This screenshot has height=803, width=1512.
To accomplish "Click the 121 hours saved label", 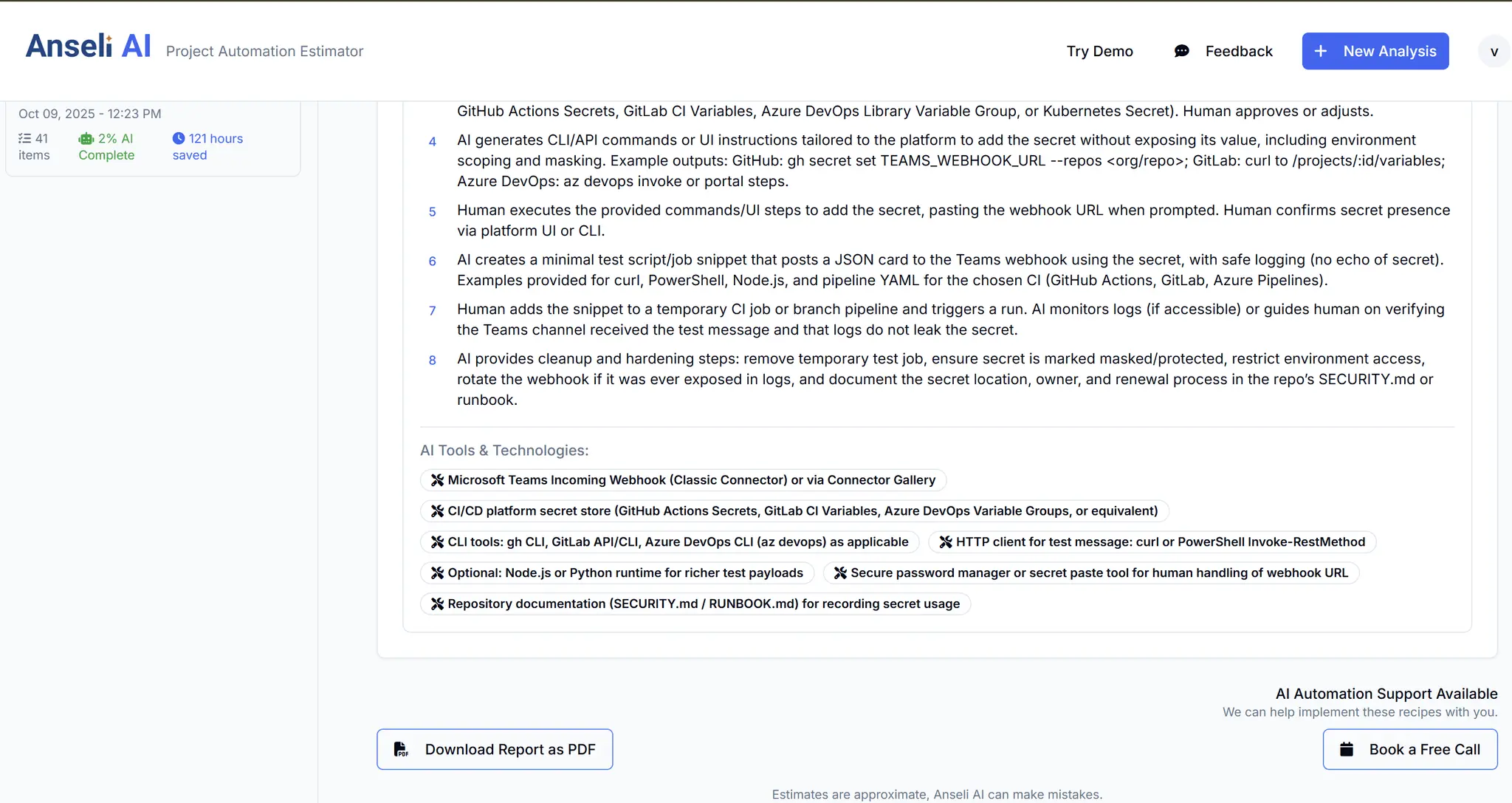I will pyautogui.click(x=207, y=146).
